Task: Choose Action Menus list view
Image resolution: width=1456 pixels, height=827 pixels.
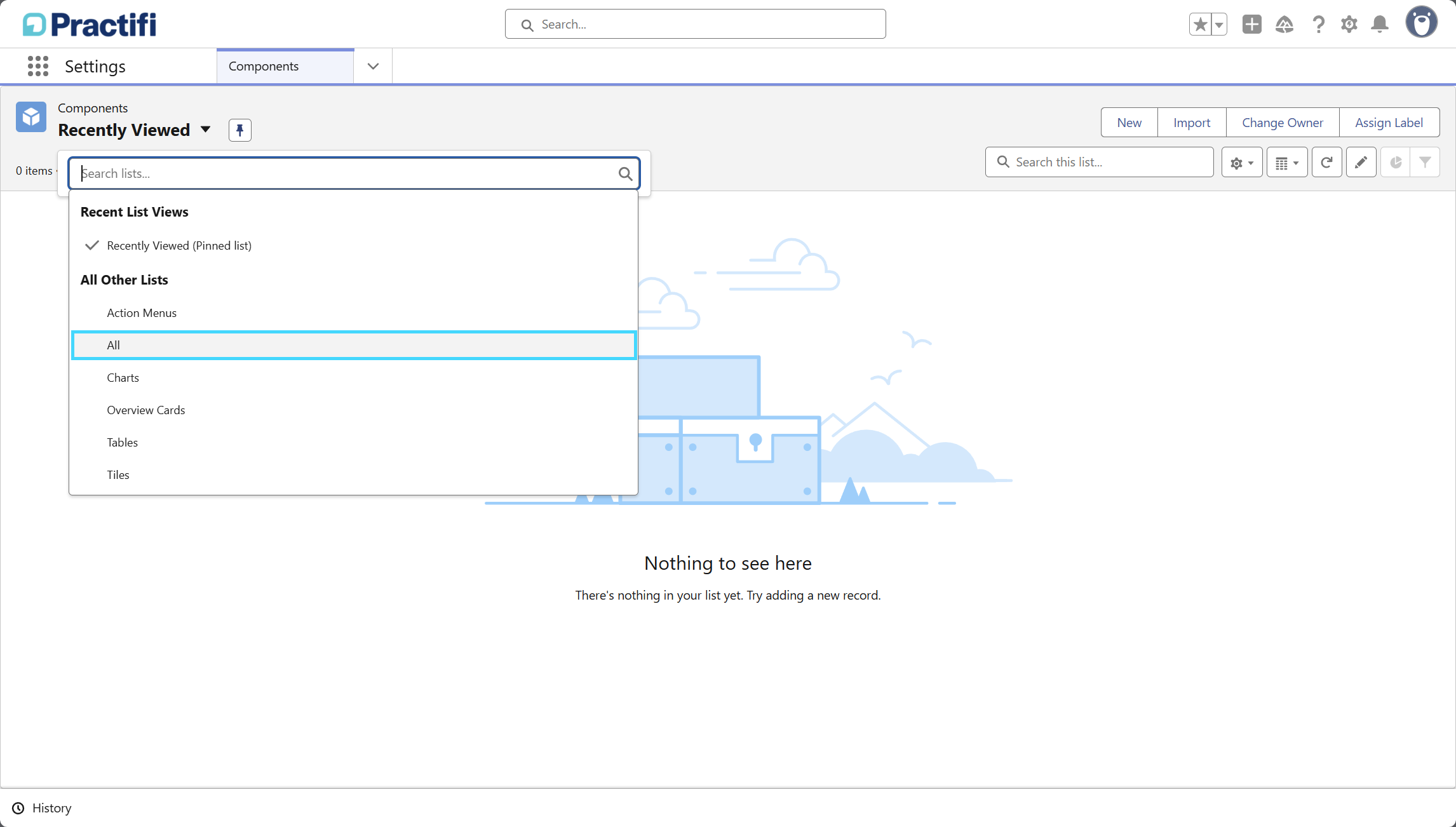Action: (354, 313)
